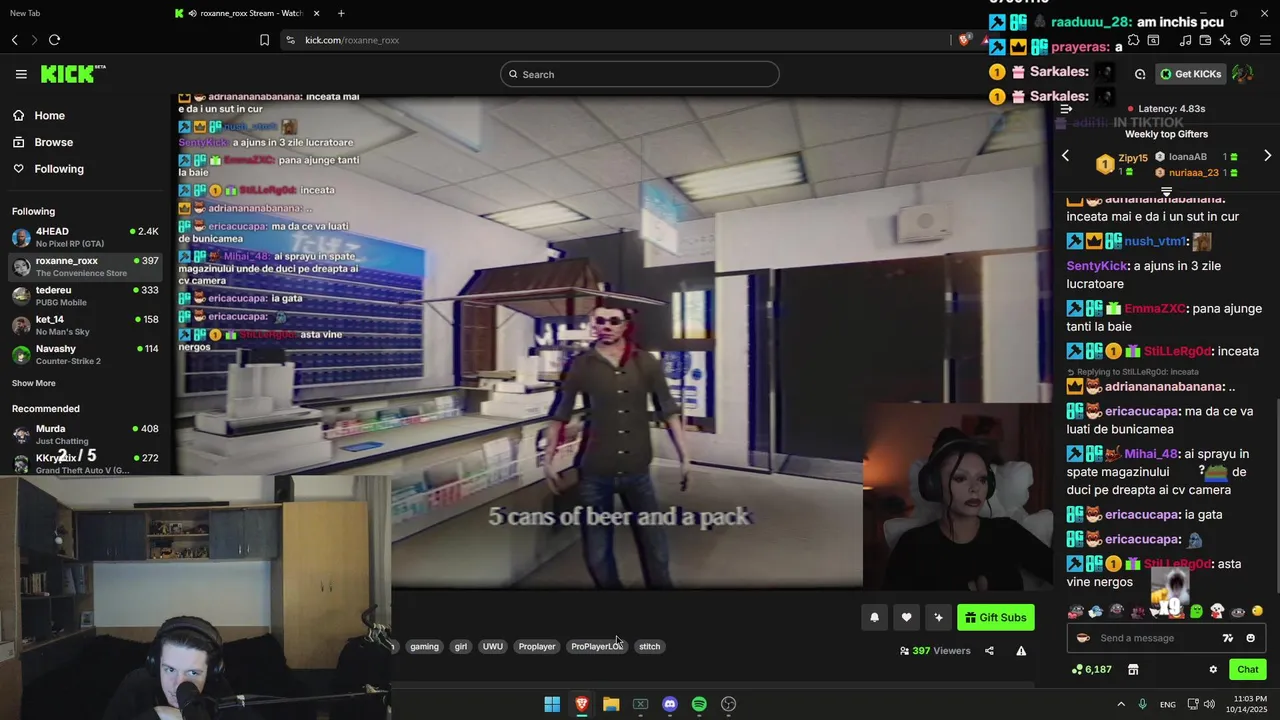This screenshot has width=1280, height=720.
Task: Toggle chat translate icon
Action: tap(1228, 638)
